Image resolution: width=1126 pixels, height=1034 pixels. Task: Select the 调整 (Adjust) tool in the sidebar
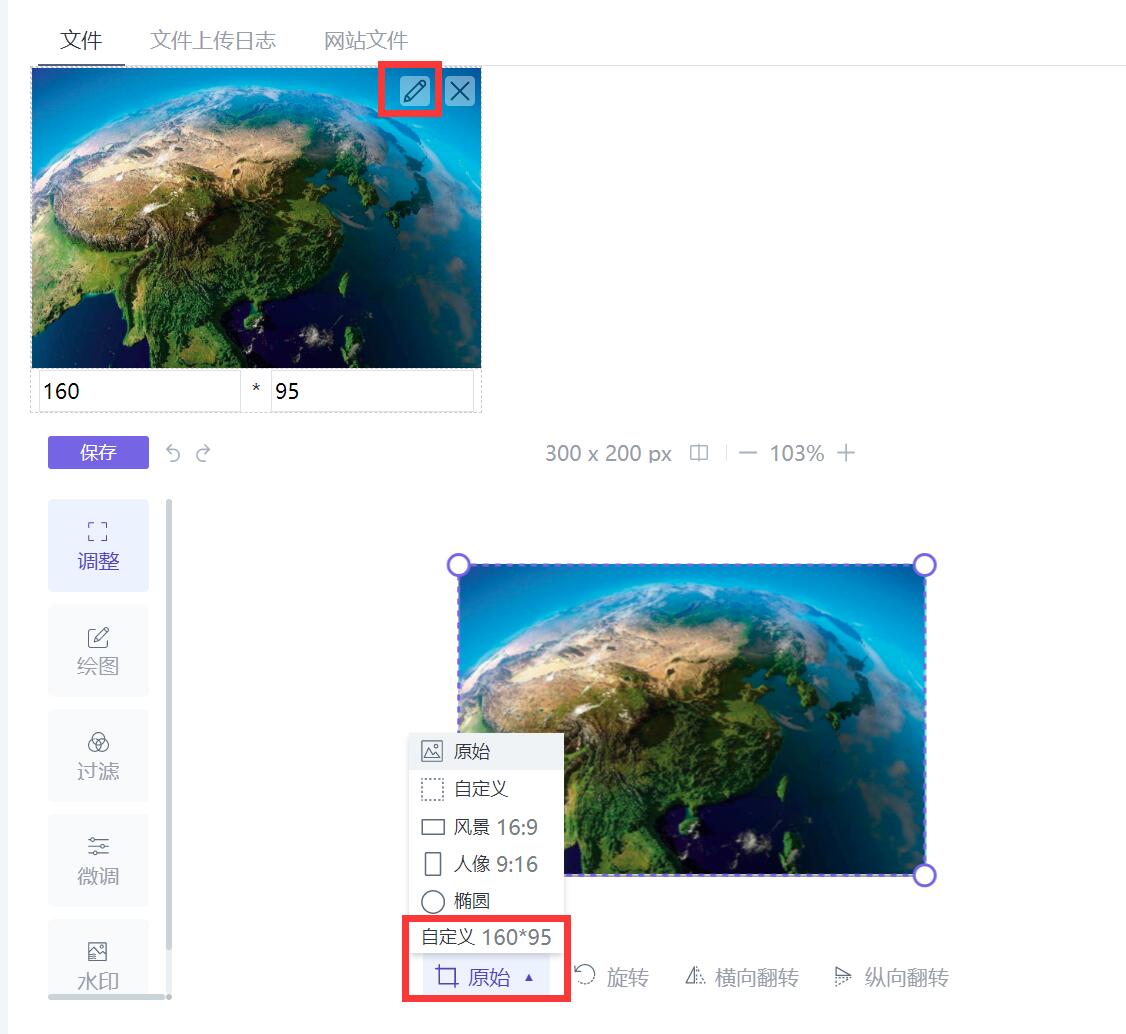point(97,545)
